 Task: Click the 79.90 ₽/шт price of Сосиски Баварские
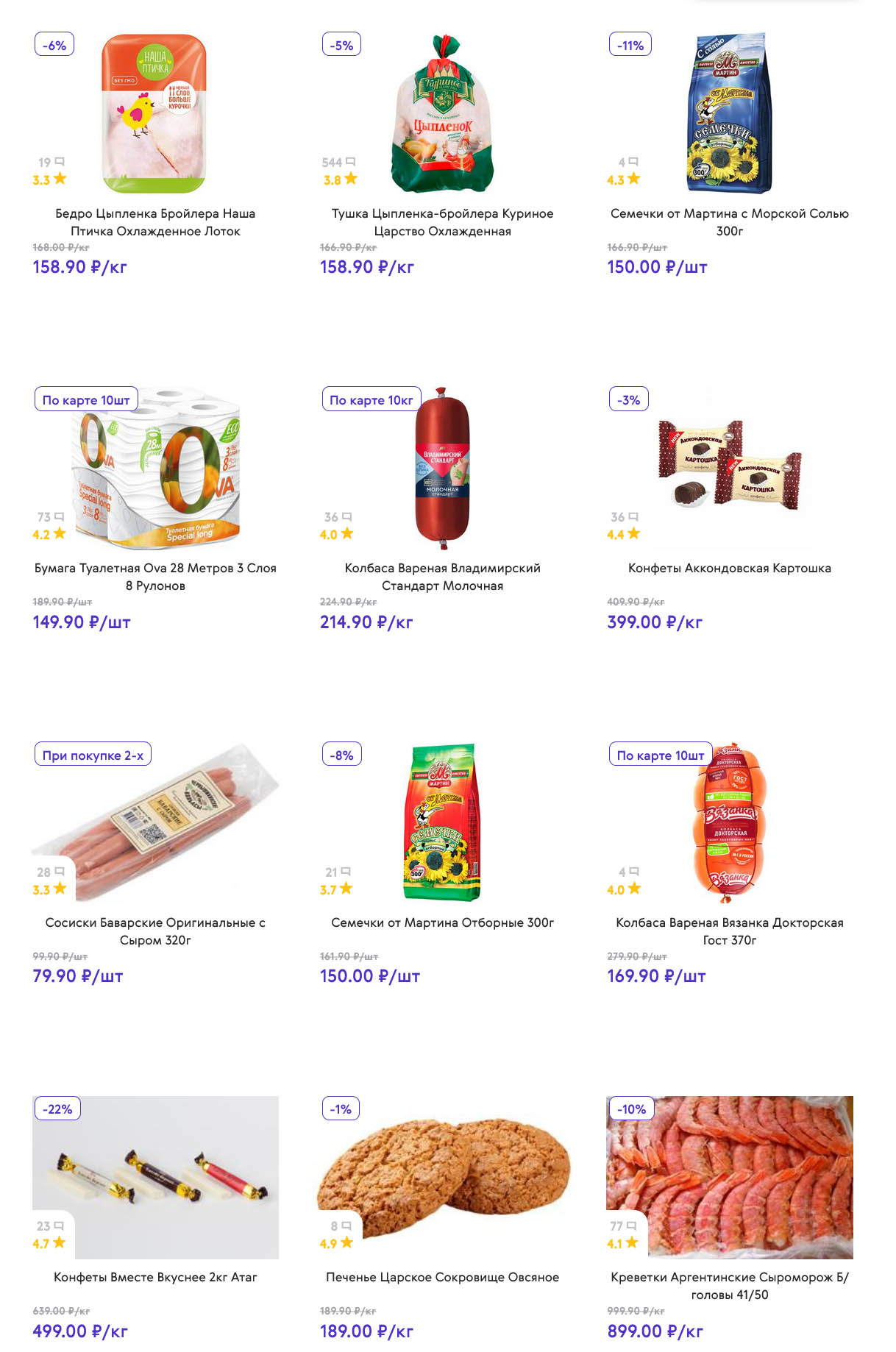pyautogui.click(x=78, y=976)
